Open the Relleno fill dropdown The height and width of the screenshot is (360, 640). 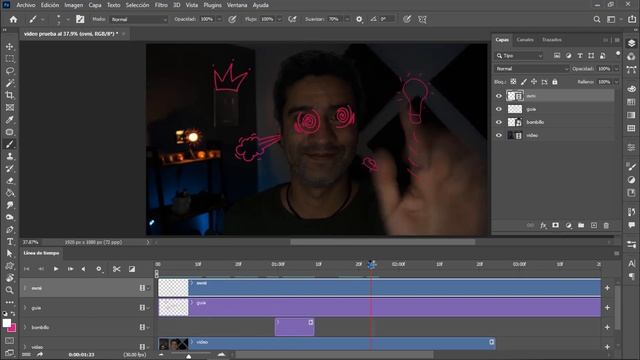tap(616, 82)
